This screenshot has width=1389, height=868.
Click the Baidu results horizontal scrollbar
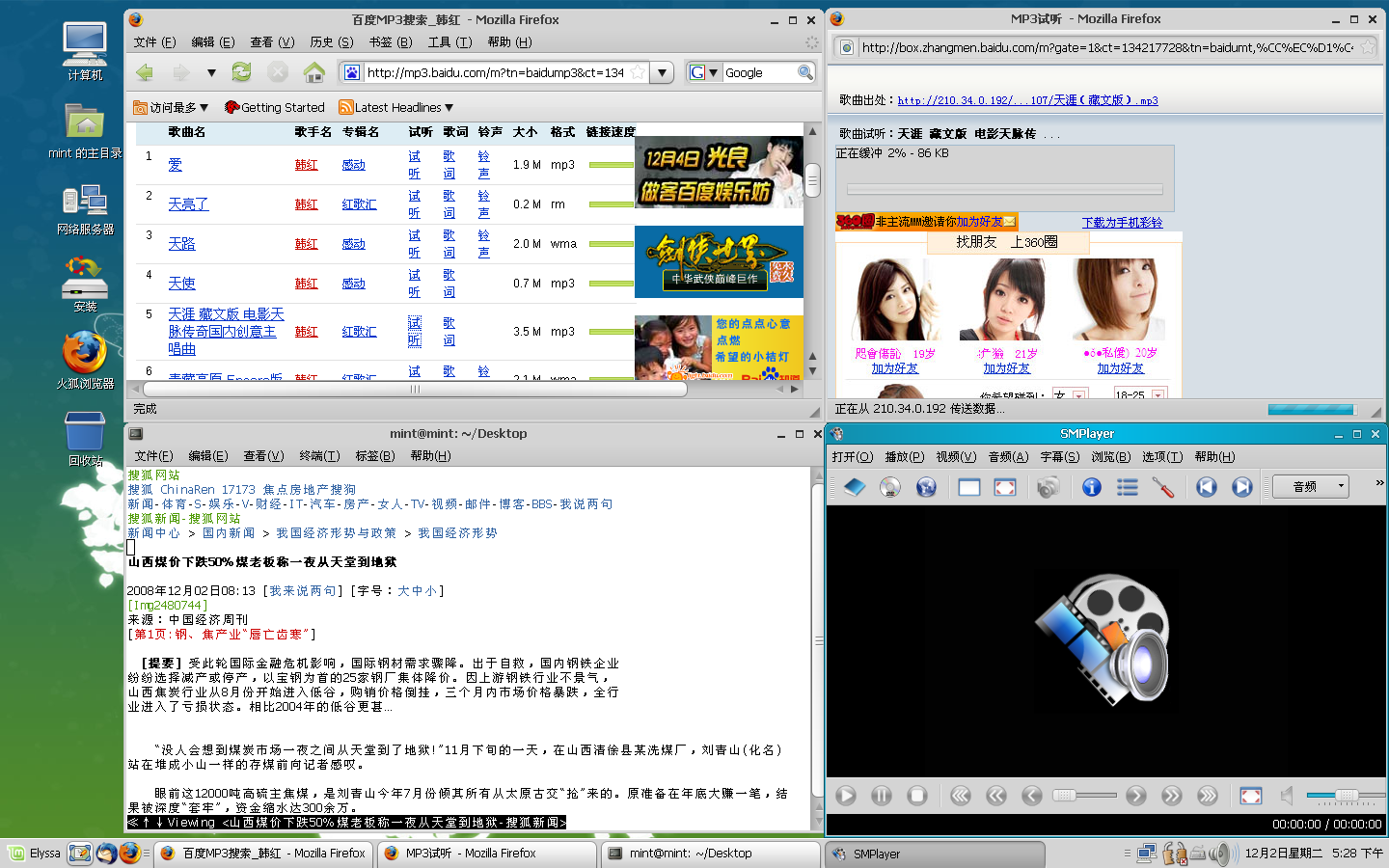(416, 390)
